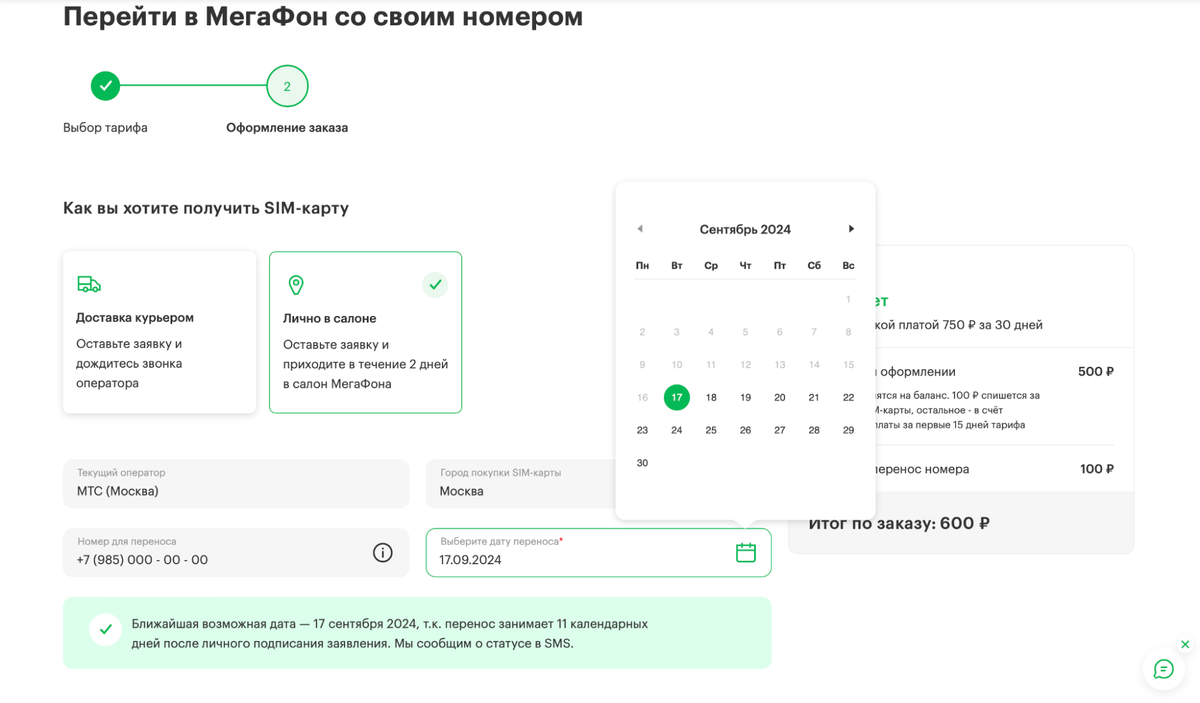Select date 19 in the calendar

coord(745,397)
